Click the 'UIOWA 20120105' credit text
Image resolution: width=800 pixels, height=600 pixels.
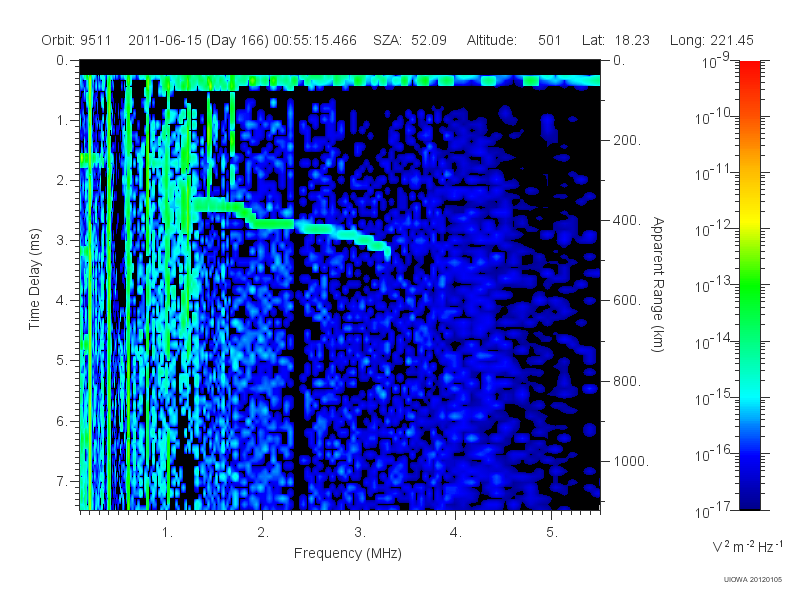tap(753, 579)
